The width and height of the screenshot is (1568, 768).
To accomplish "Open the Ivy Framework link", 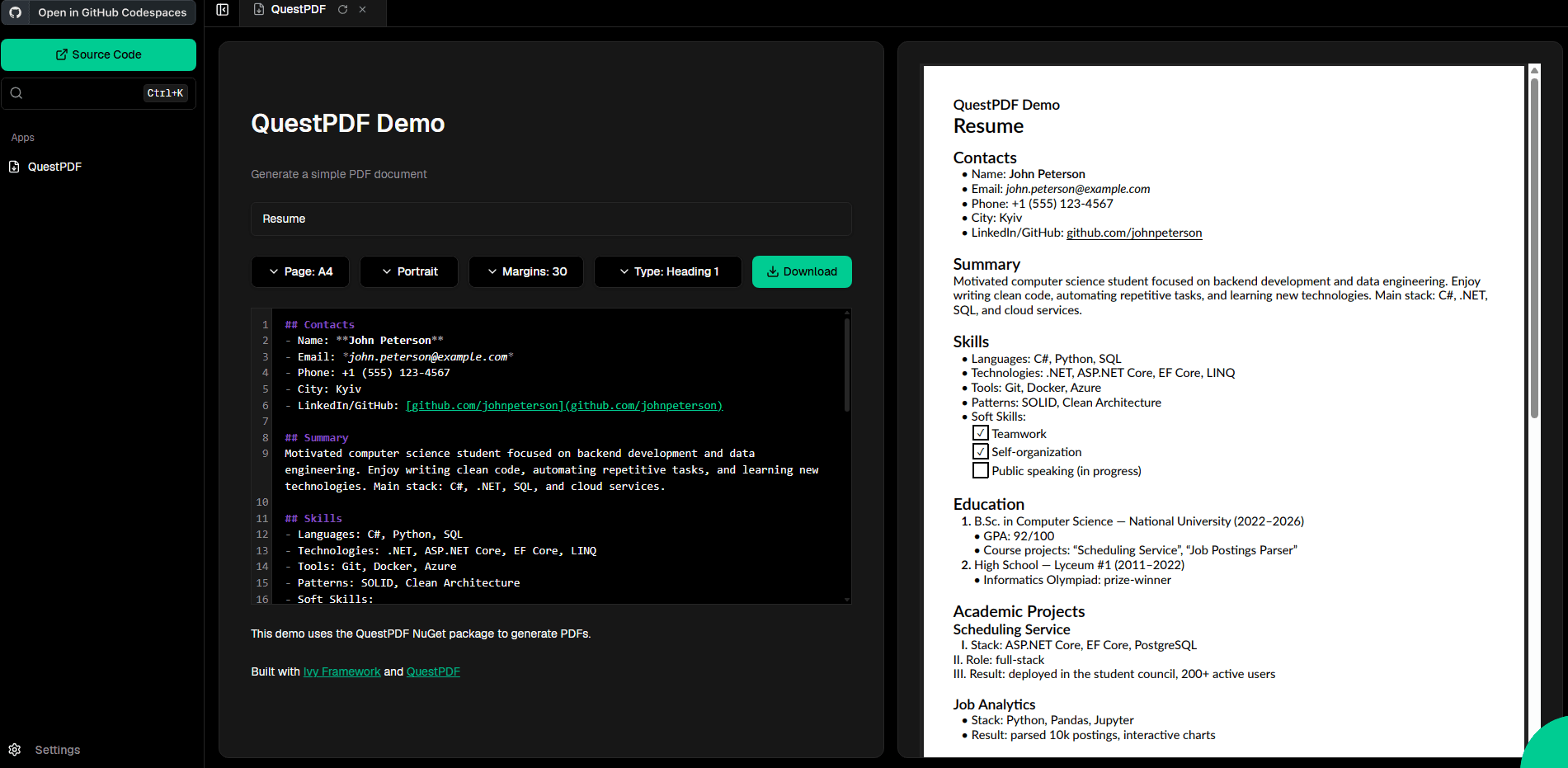I will (x=341, y=671).
